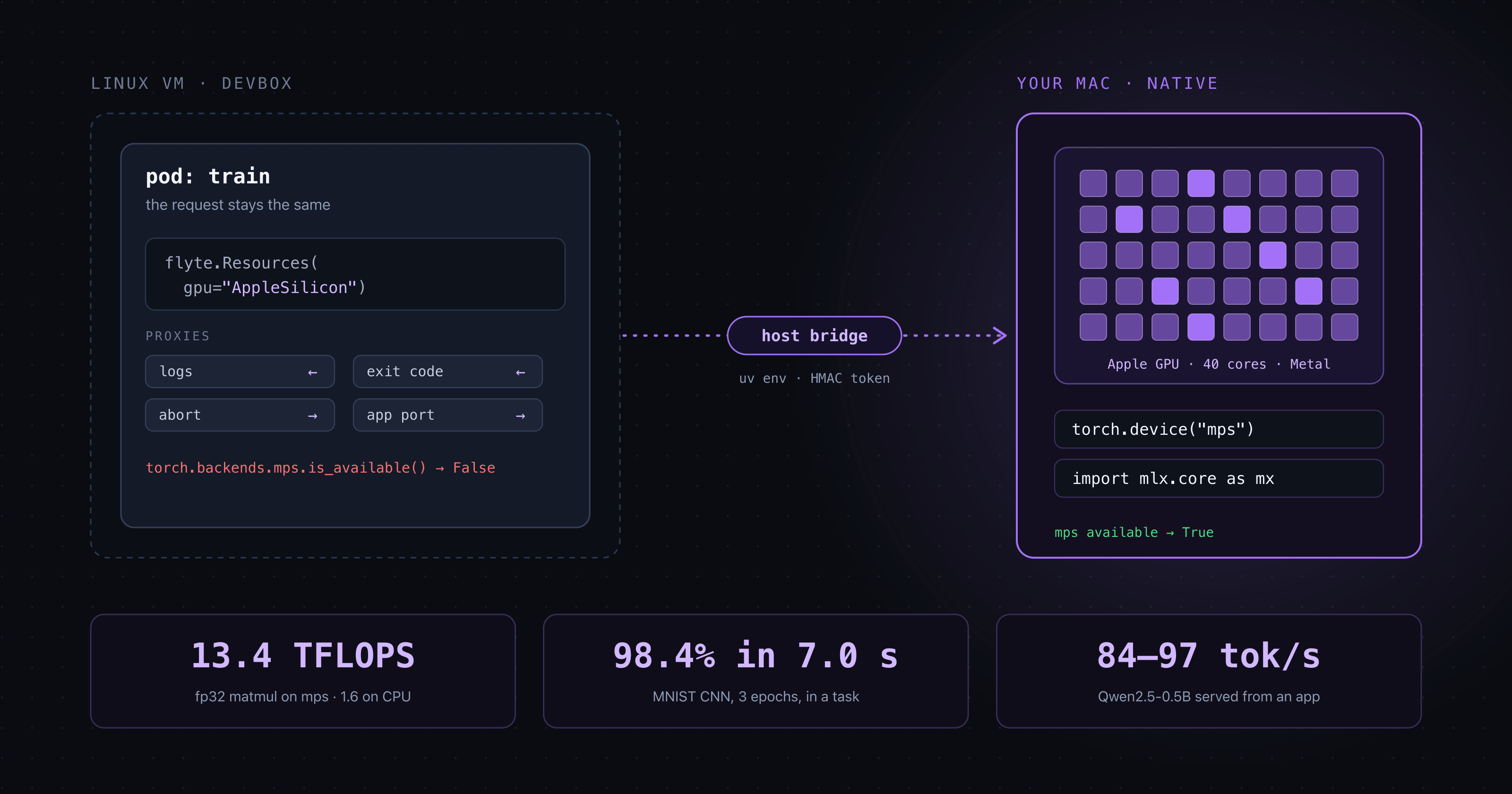Click 'MNIST CNN, 3 epochs, in a task'

[x=756, y=697]
